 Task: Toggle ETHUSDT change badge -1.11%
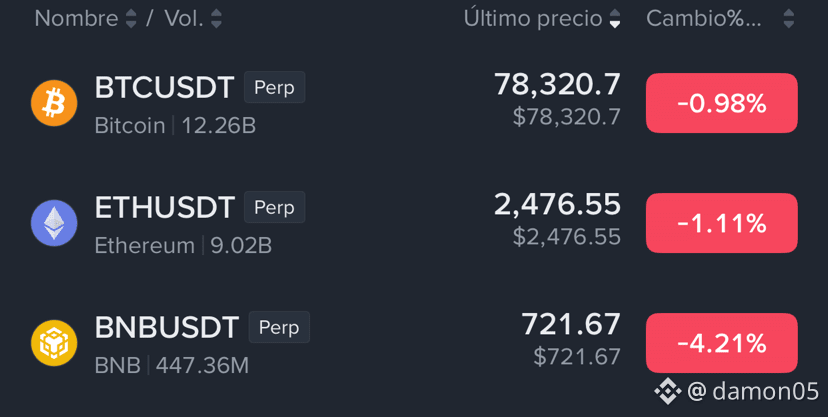(x=721, y=223)
